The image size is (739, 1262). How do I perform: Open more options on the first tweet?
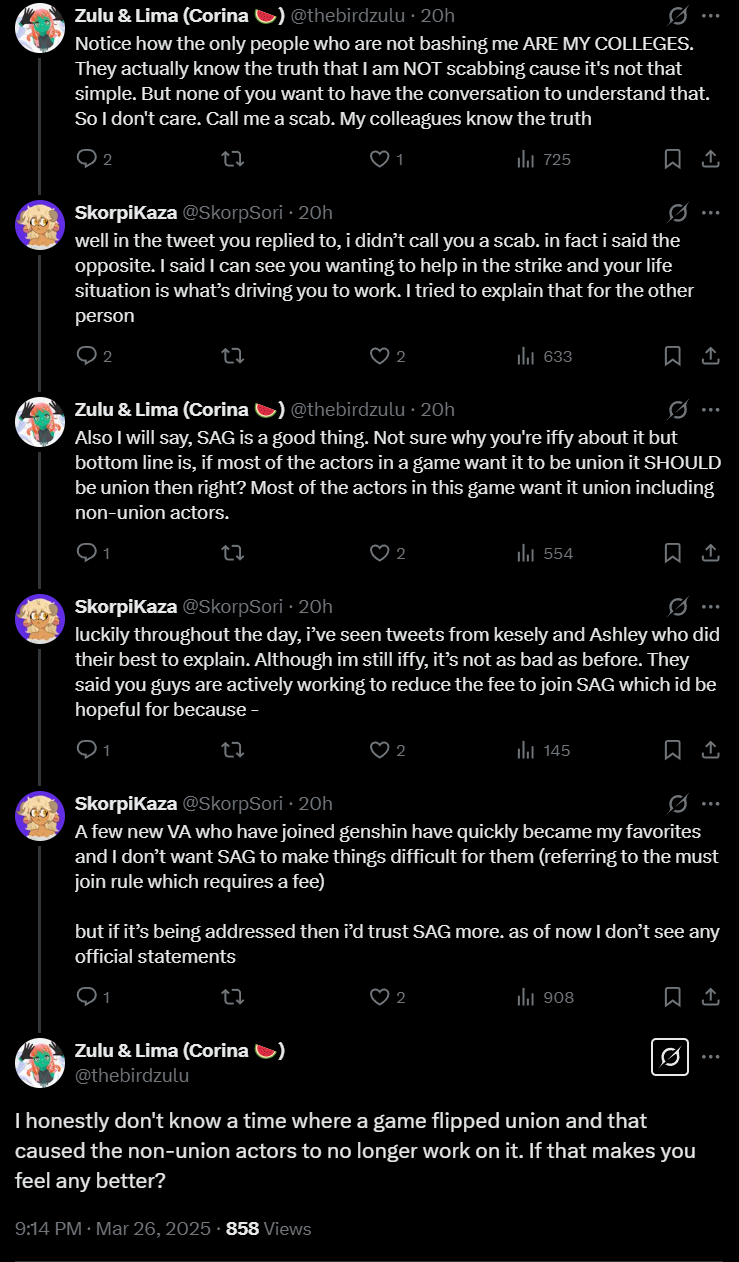(710, 16)
